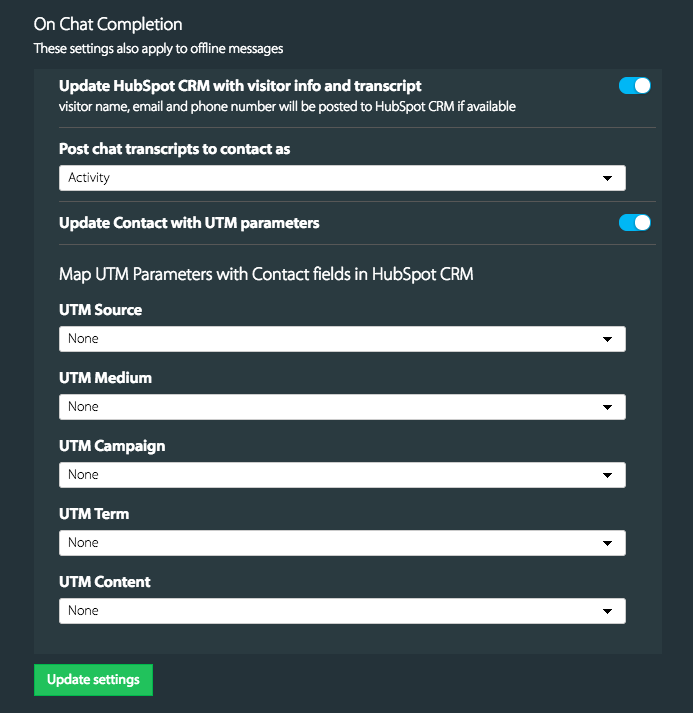693x713 pixels.
Task: Click the caret arrow in the UTM Term field
Action: tap(607, 543)
